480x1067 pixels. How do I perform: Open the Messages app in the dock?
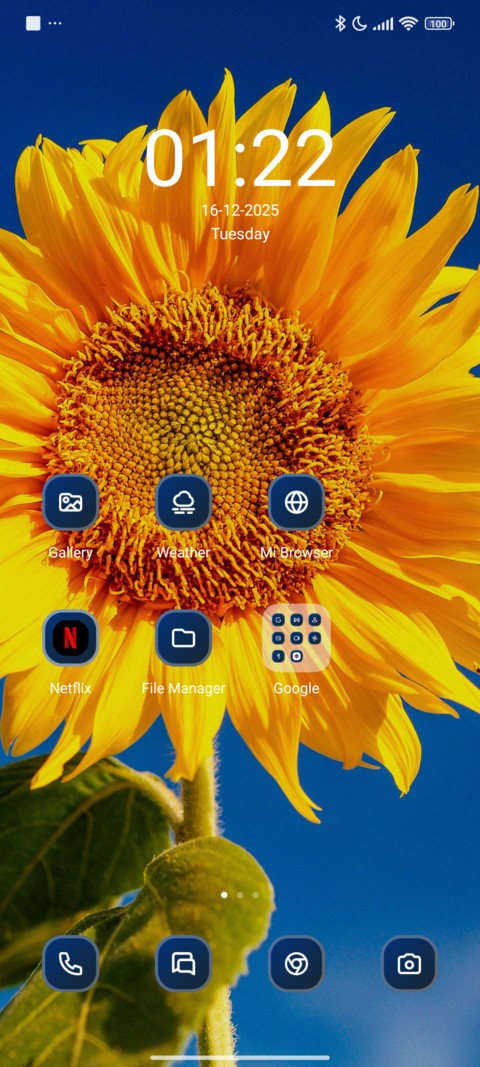tap(183, 964)
